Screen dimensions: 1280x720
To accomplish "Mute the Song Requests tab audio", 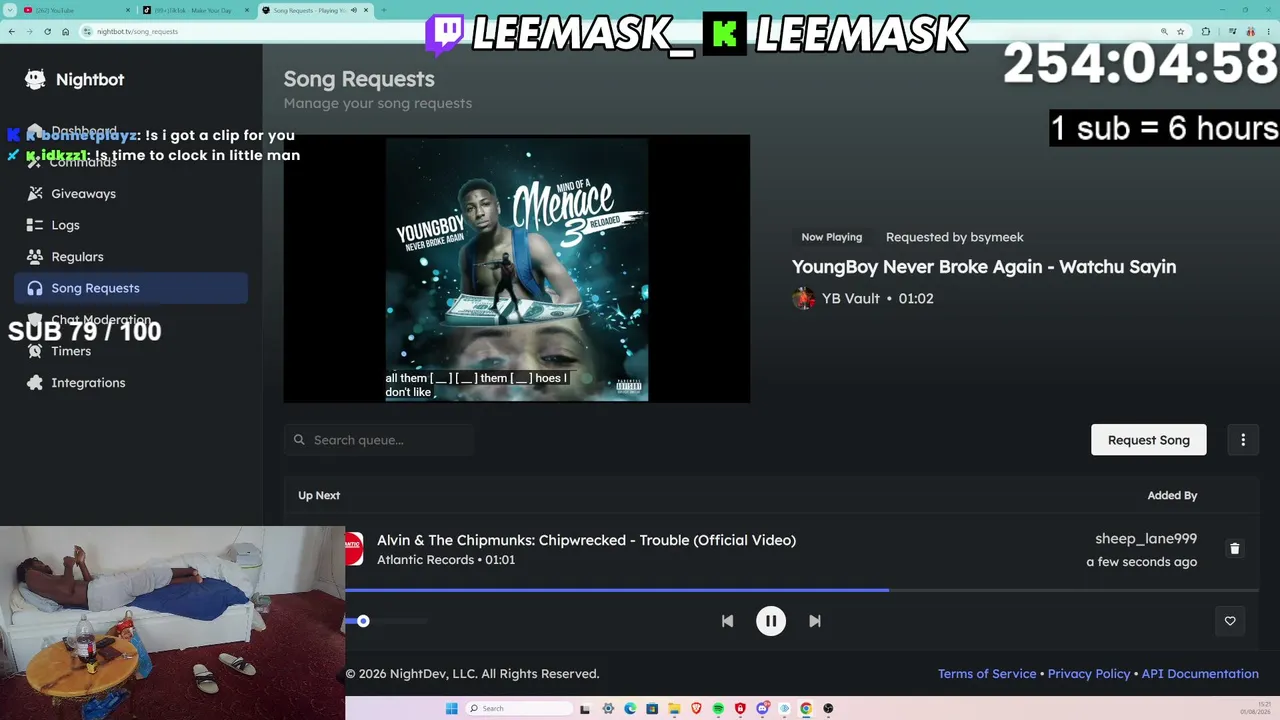I will (354, 10).
